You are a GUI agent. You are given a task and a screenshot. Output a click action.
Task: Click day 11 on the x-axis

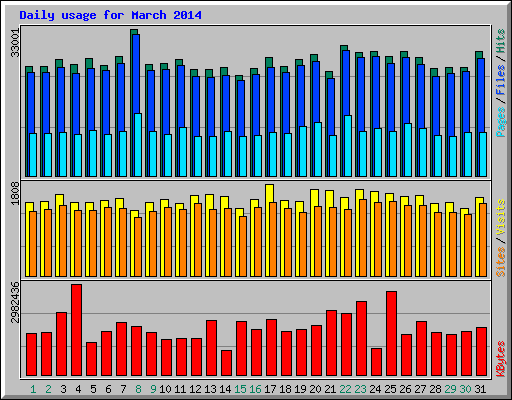coord(180,389)
